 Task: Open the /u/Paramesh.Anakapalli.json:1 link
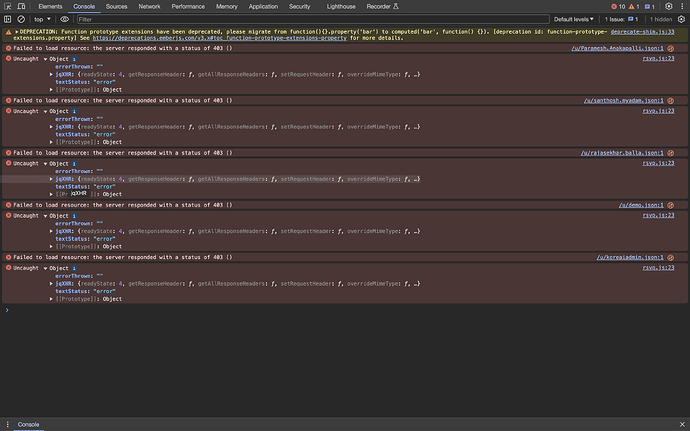click(617, 48)
